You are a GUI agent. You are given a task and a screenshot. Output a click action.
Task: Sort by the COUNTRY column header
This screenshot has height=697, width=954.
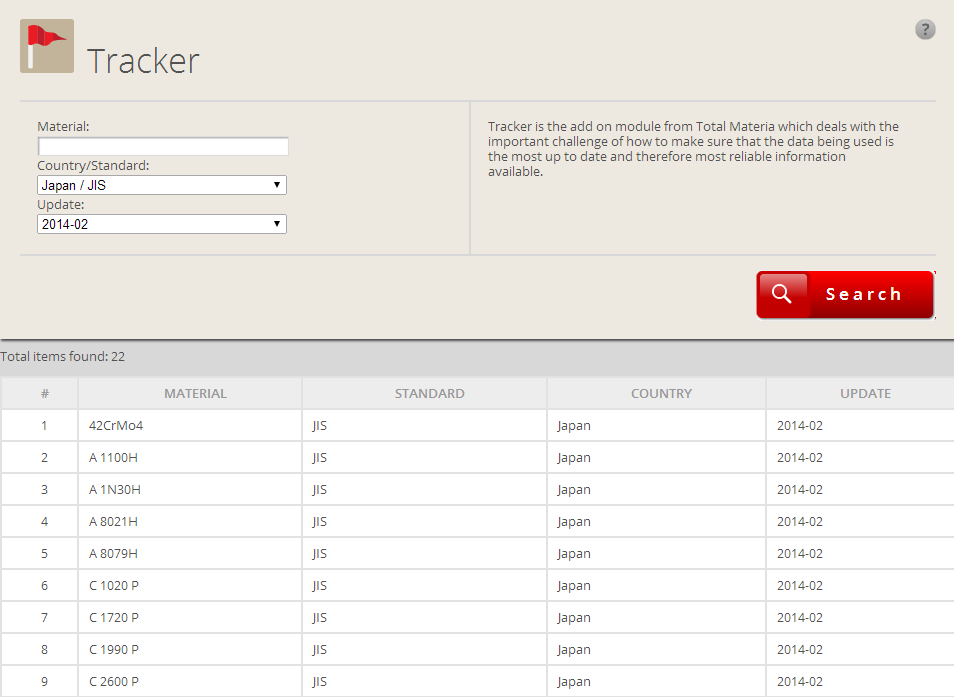661,394
